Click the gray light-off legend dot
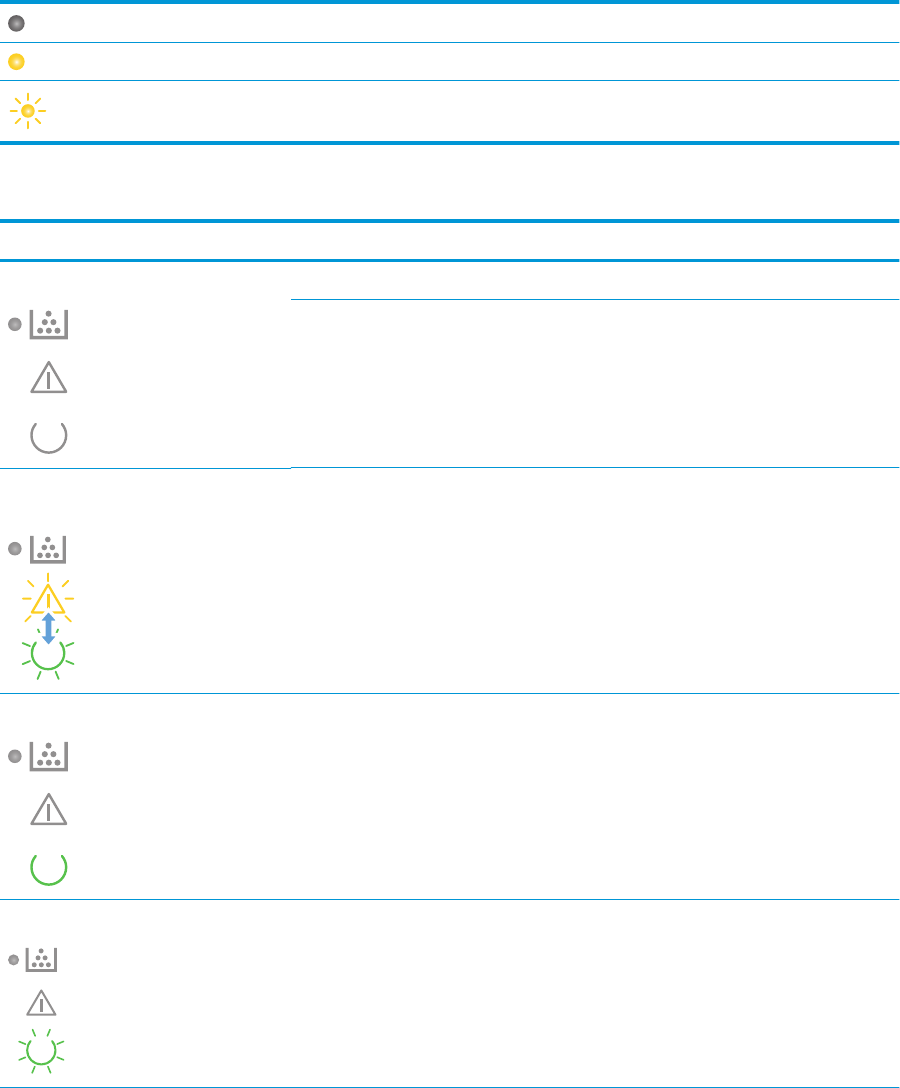 click(16, 24)
